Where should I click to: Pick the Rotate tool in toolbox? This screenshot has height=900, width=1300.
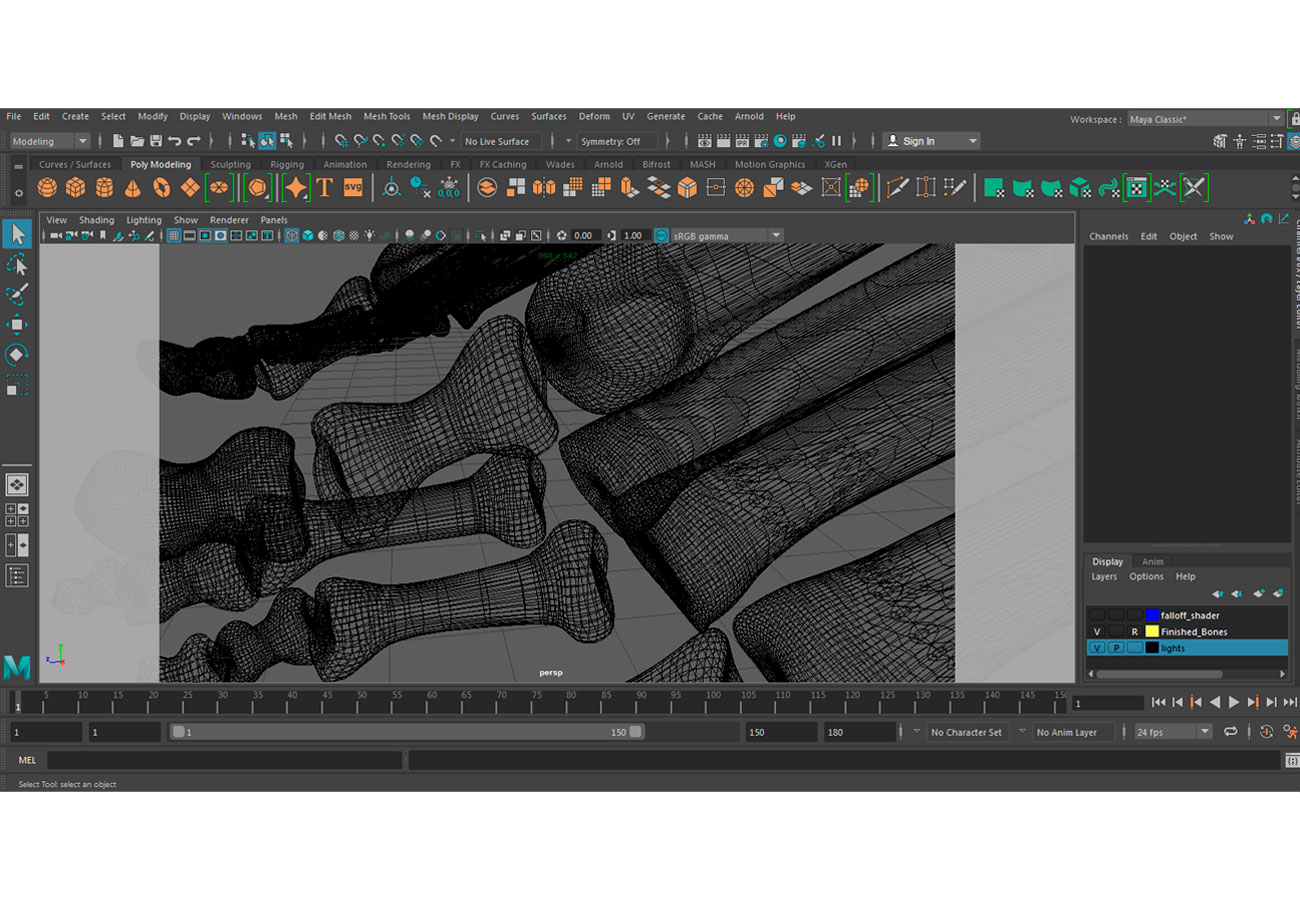[17, 355]
